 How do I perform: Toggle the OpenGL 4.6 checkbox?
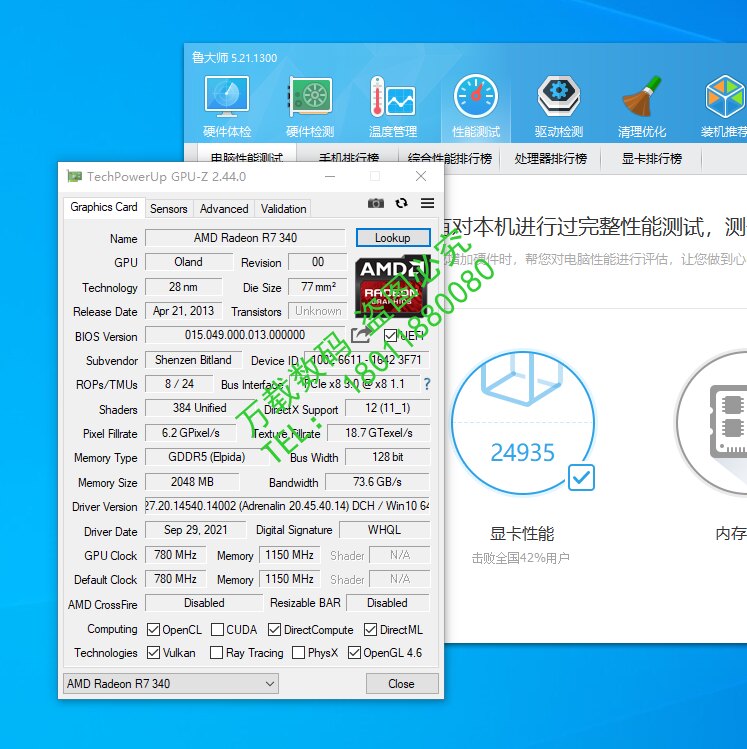click(354, 653)
